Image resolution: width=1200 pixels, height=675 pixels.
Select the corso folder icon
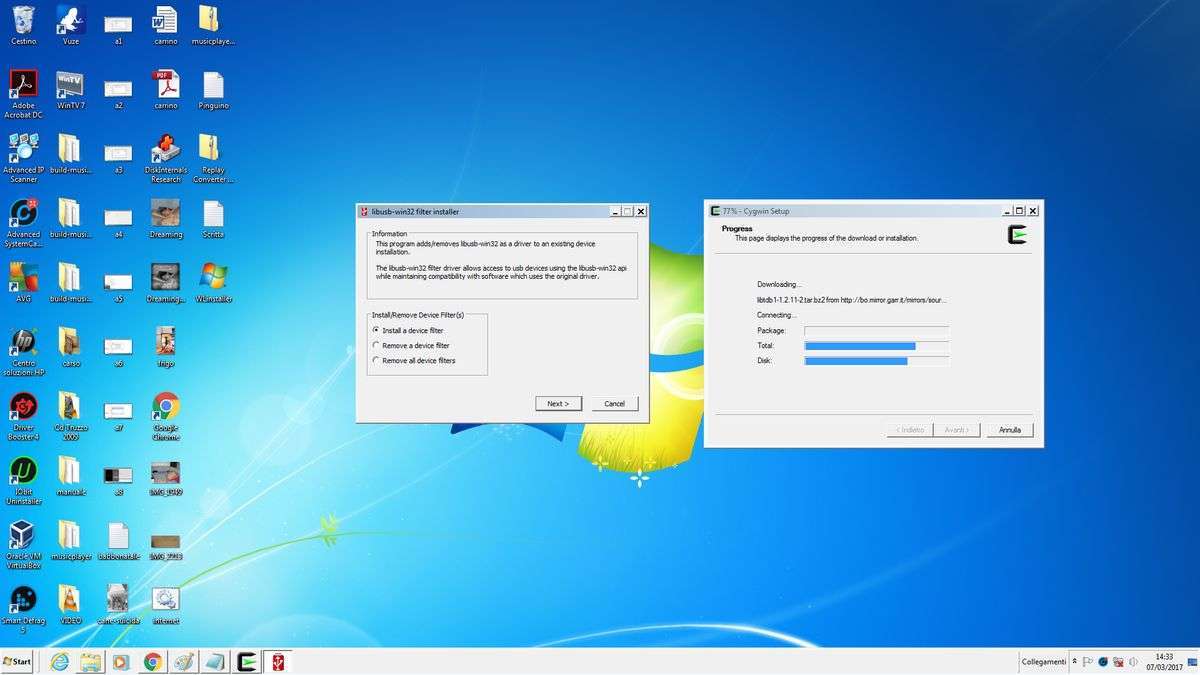point(70,346)
